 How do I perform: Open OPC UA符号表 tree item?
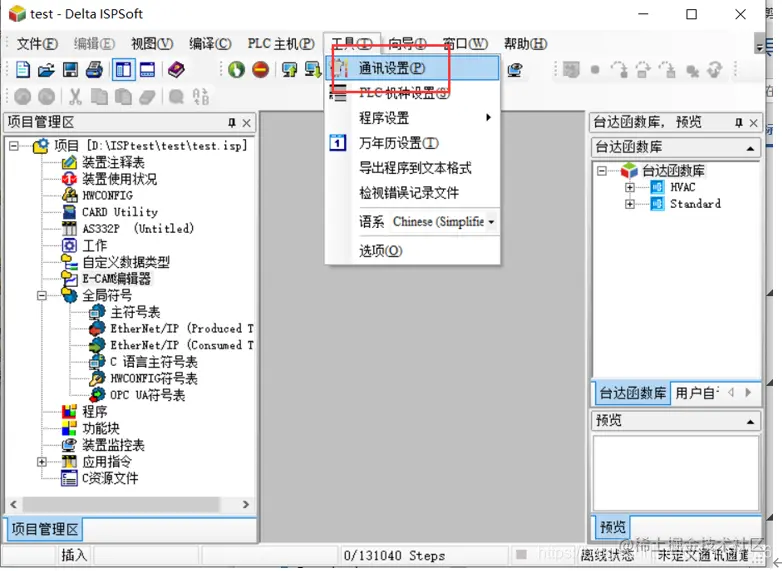pyautogui.click(x=148, y=395)
